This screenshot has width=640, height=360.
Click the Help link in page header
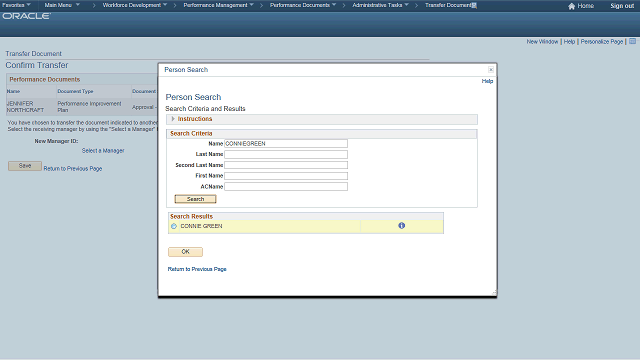tap(569, 42)
